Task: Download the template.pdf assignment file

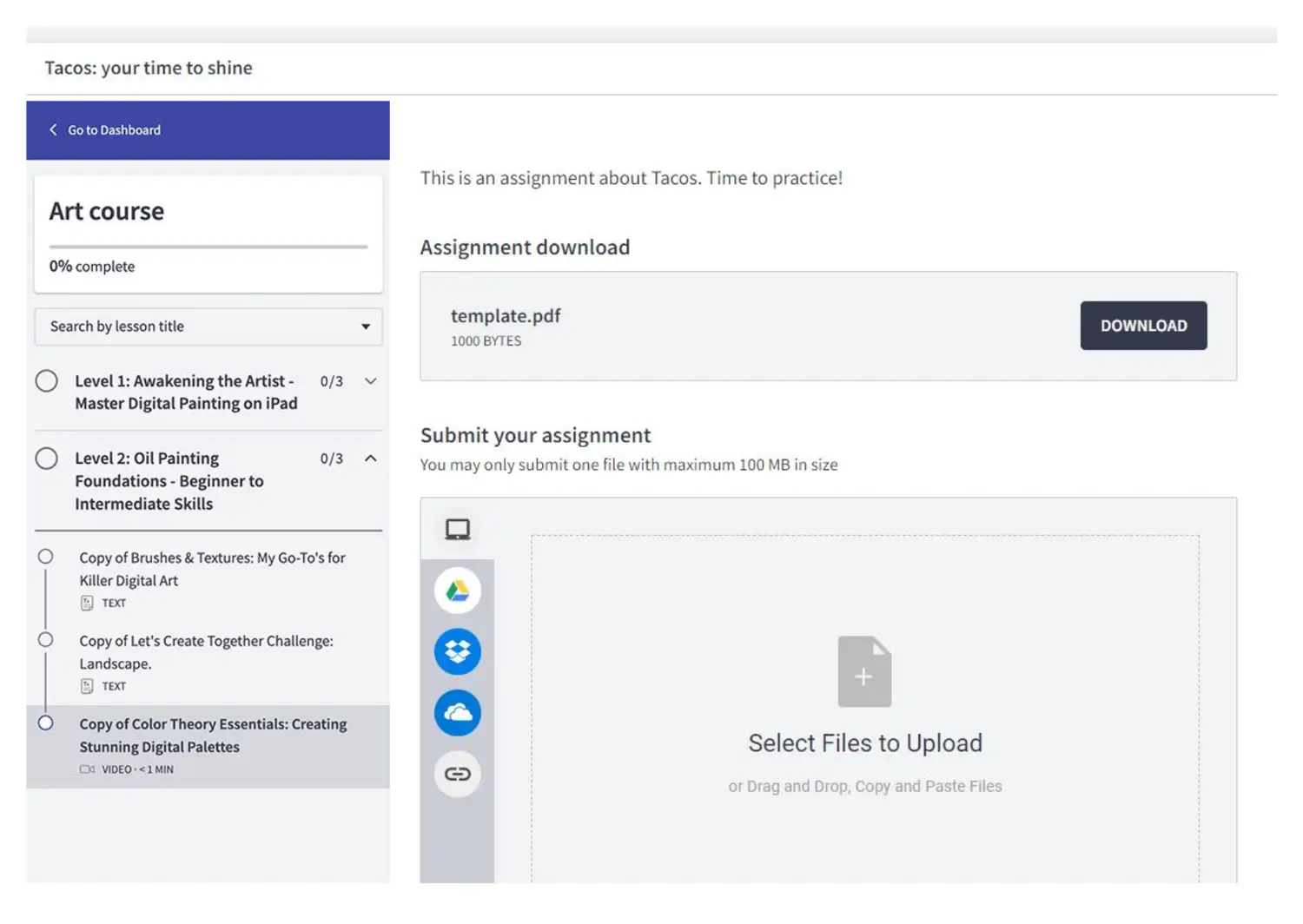Action: (x=1142, y=326)
